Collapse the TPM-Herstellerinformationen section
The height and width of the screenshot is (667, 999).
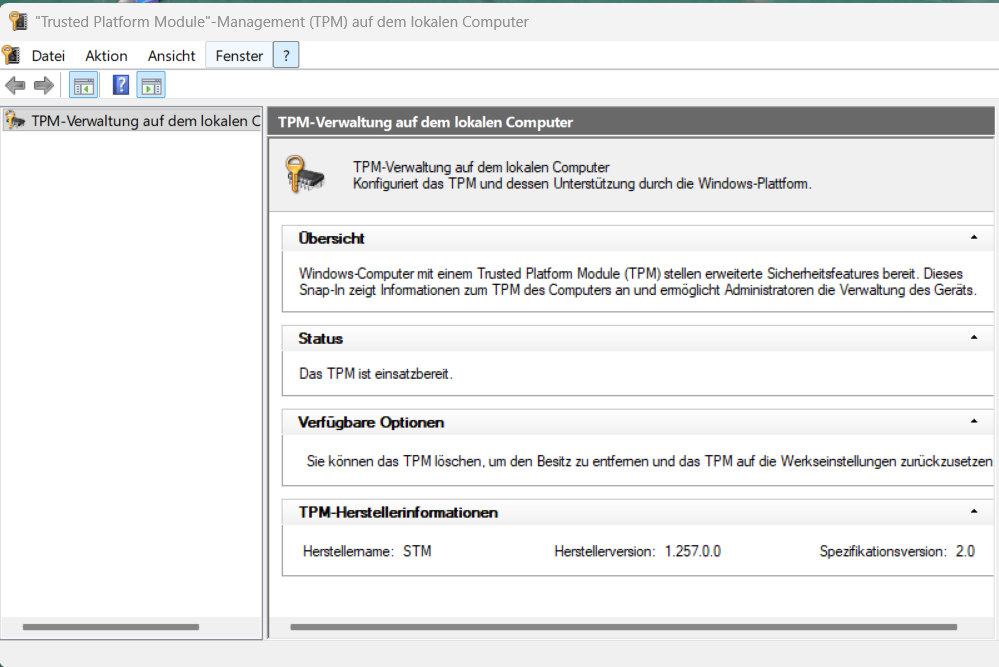tap(973, 512)
